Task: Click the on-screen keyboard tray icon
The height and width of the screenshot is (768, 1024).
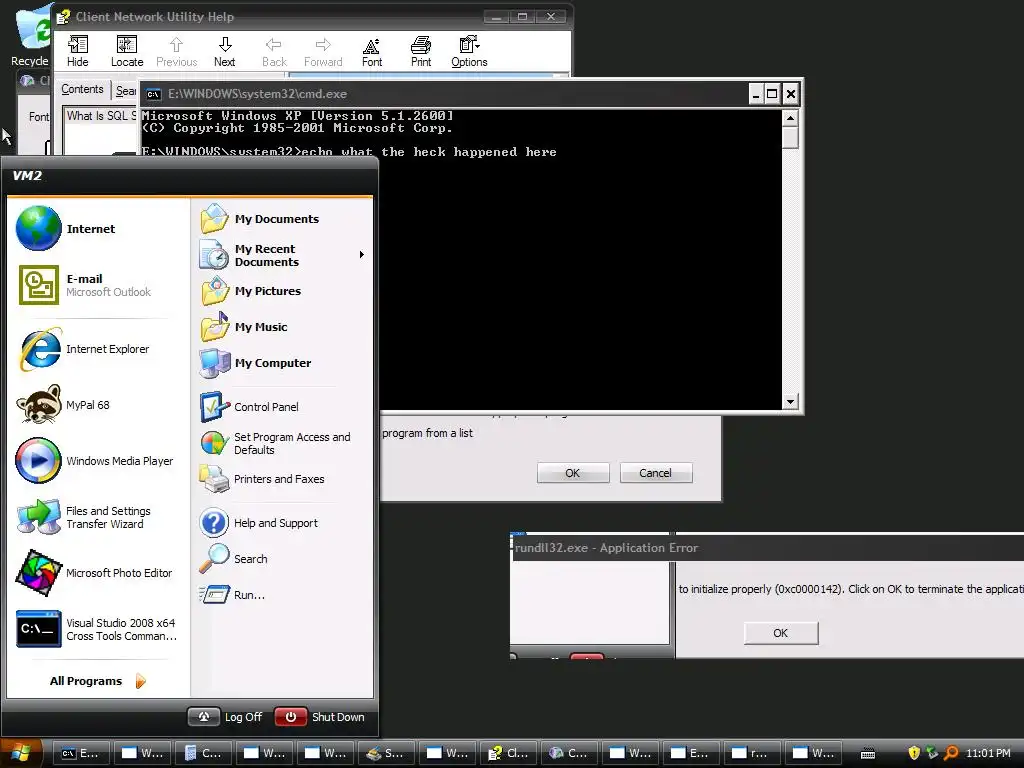Action: coord(868,754)
